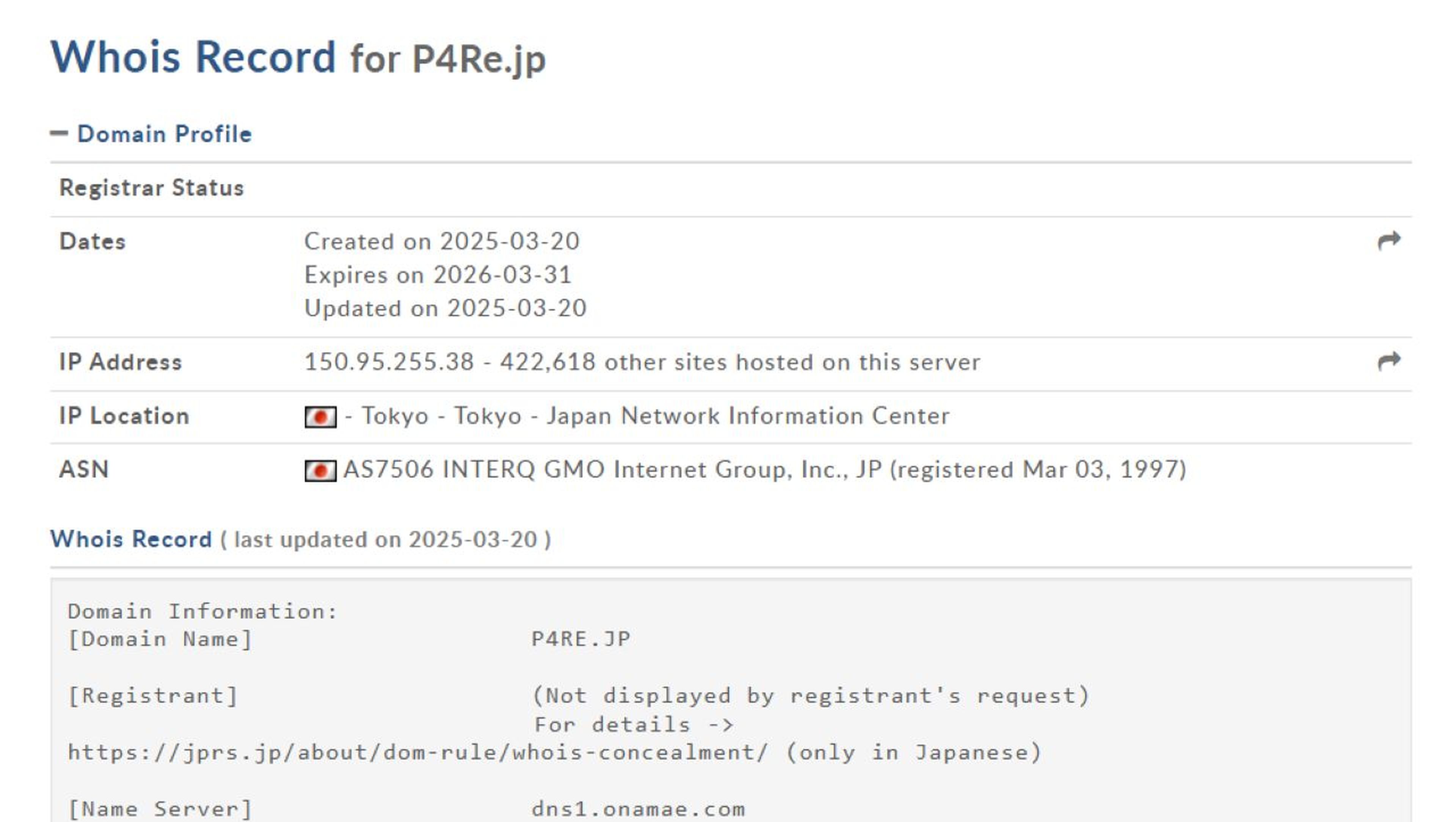Click the Domain Profile heading

[164, 134]
